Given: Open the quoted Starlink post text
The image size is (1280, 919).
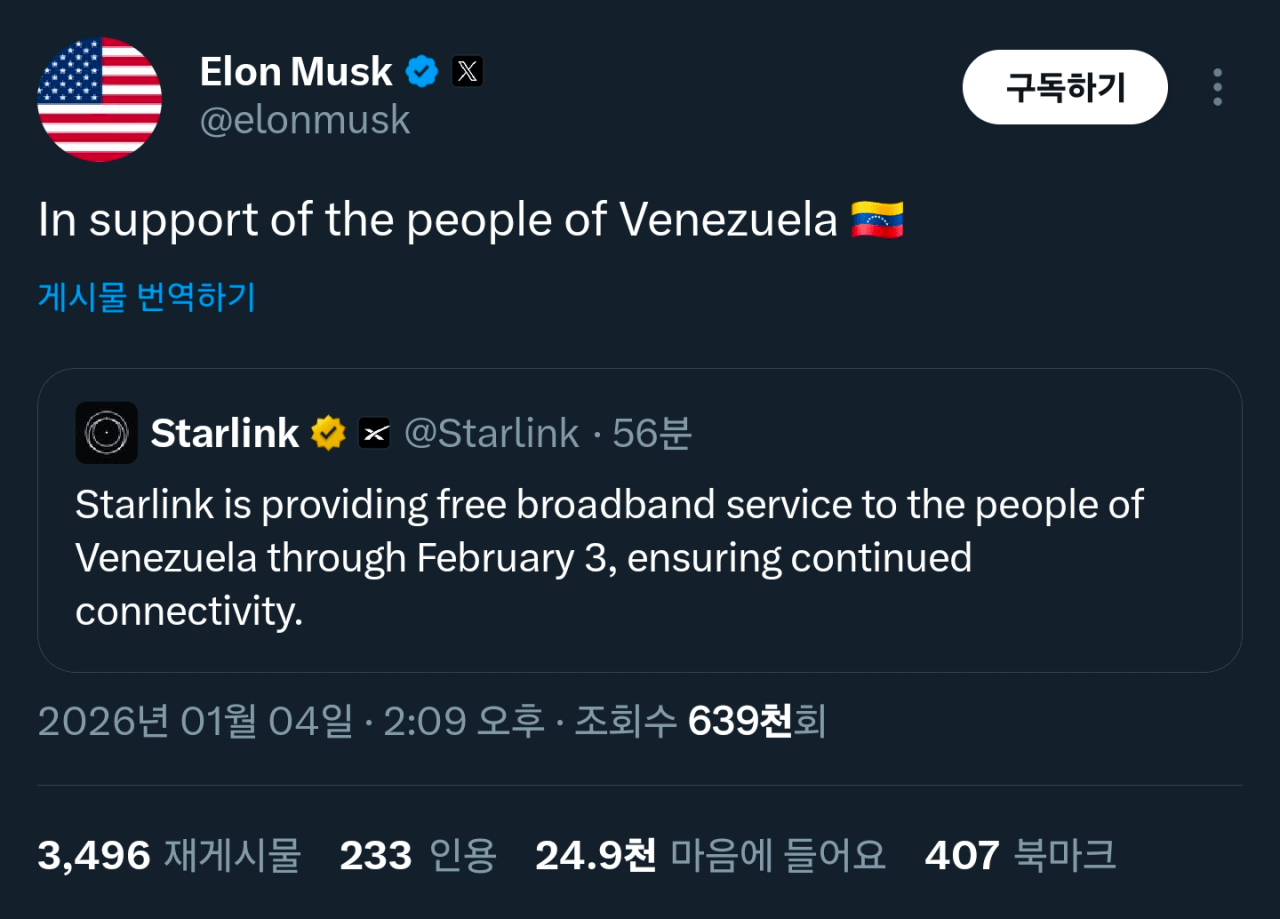Looking at the screenshot, I should click(608, 558).
